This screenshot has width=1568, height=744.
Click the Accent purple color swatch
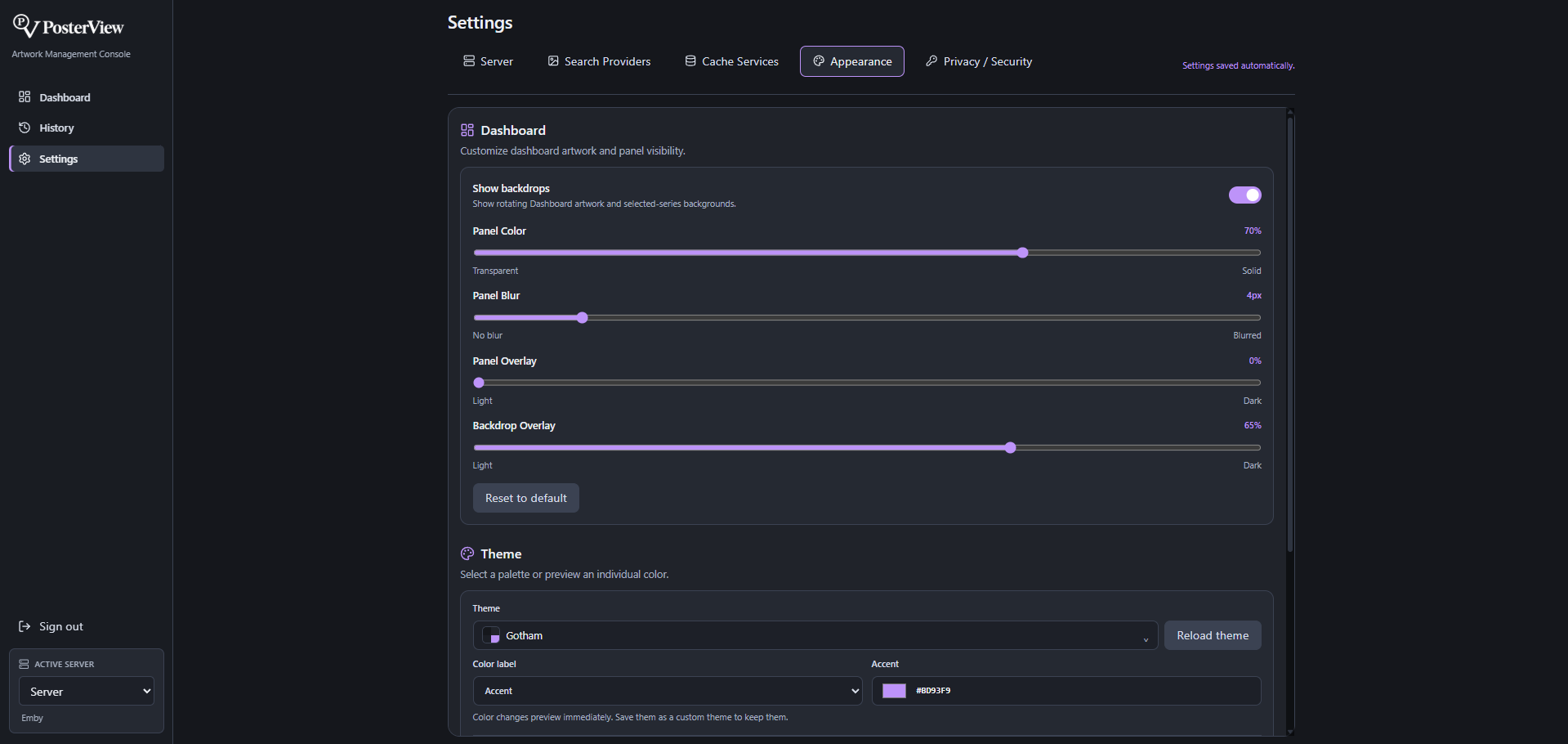point(894,691)
